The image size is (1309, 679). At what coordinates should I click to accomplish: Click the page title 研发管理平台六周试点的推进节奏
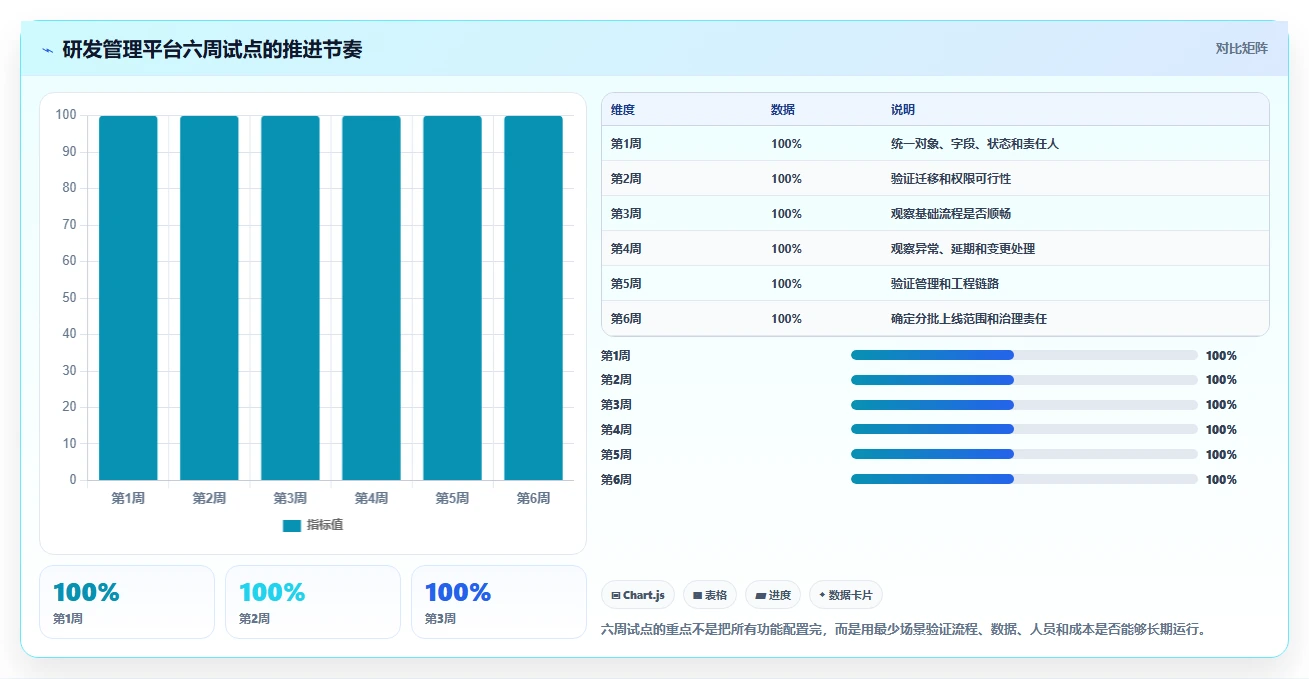tap(212, 49)
